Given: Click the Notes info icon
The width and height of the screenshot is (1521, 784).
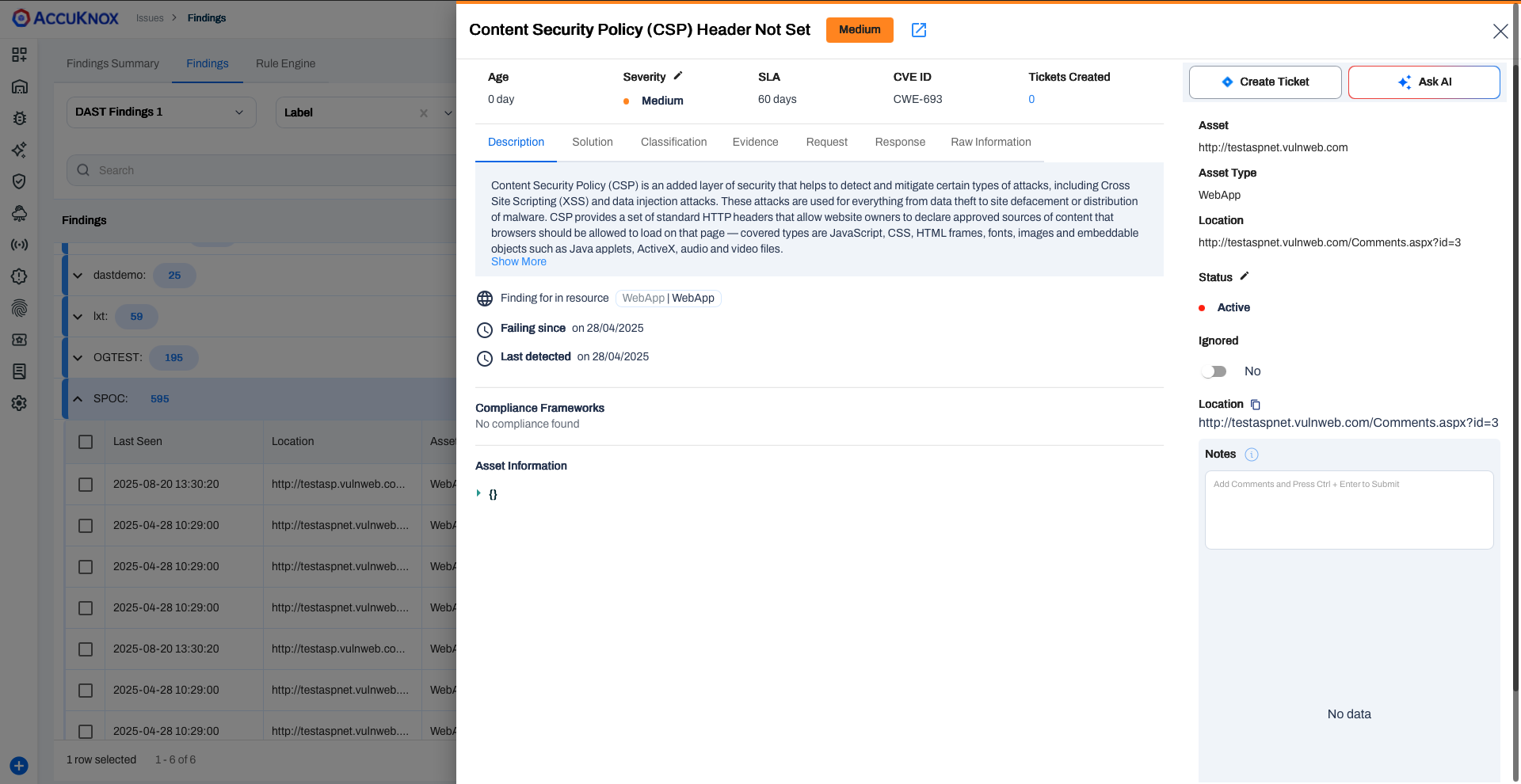Looking at the screenshot, I should coord(1252,455).
